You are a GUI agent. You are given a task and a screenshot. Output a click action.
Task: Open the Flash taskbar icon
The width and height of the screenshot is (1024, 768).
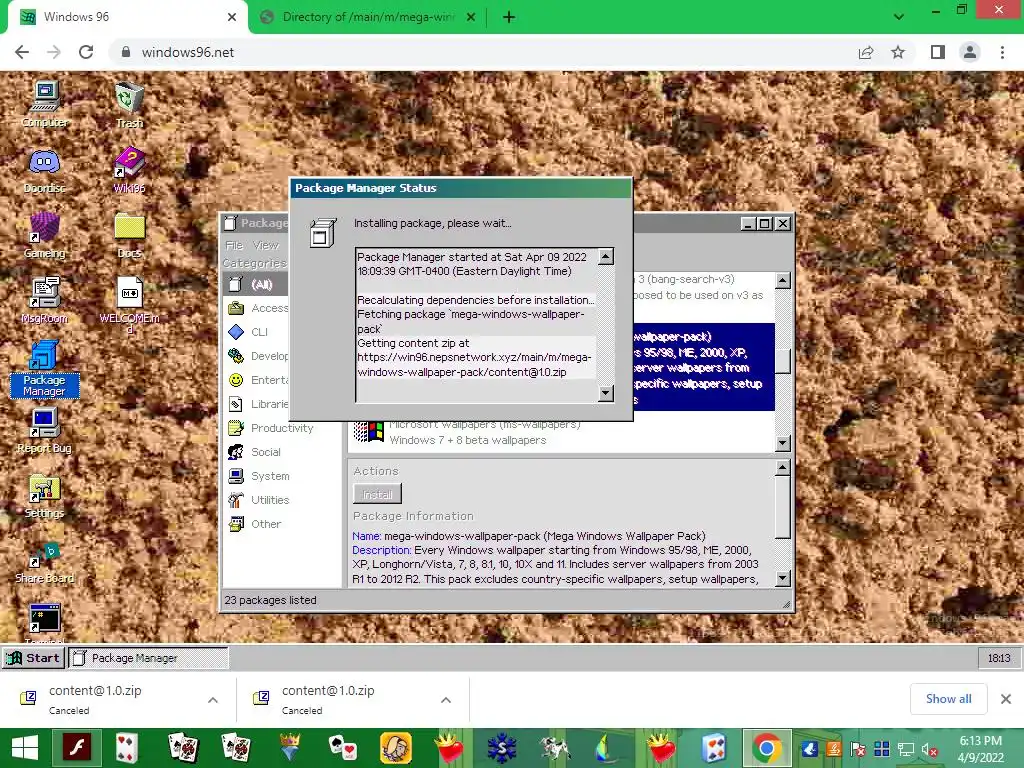(x=77, y=748)
